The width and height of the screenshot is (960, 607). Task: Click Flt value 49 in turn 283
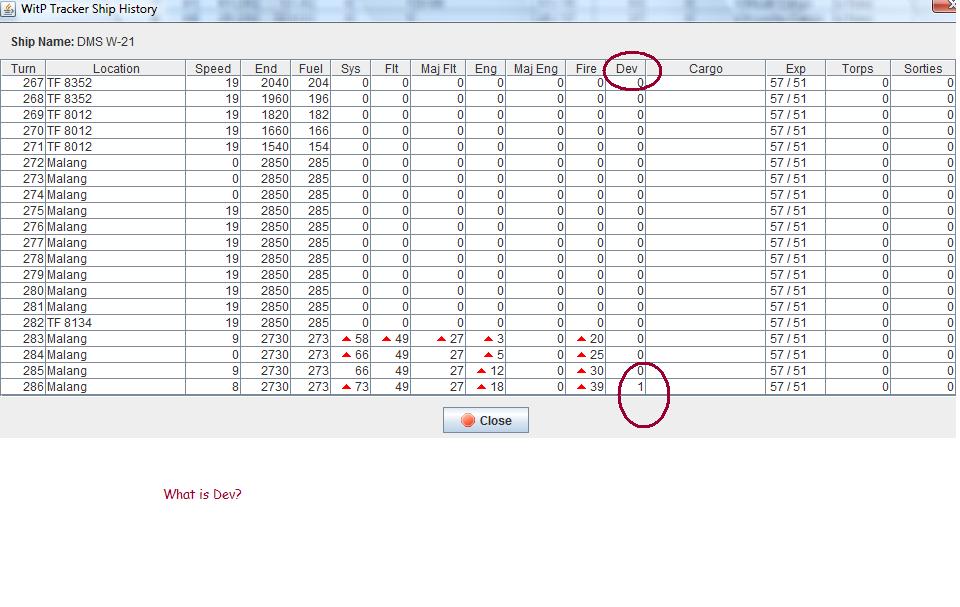tap(391, 339)
